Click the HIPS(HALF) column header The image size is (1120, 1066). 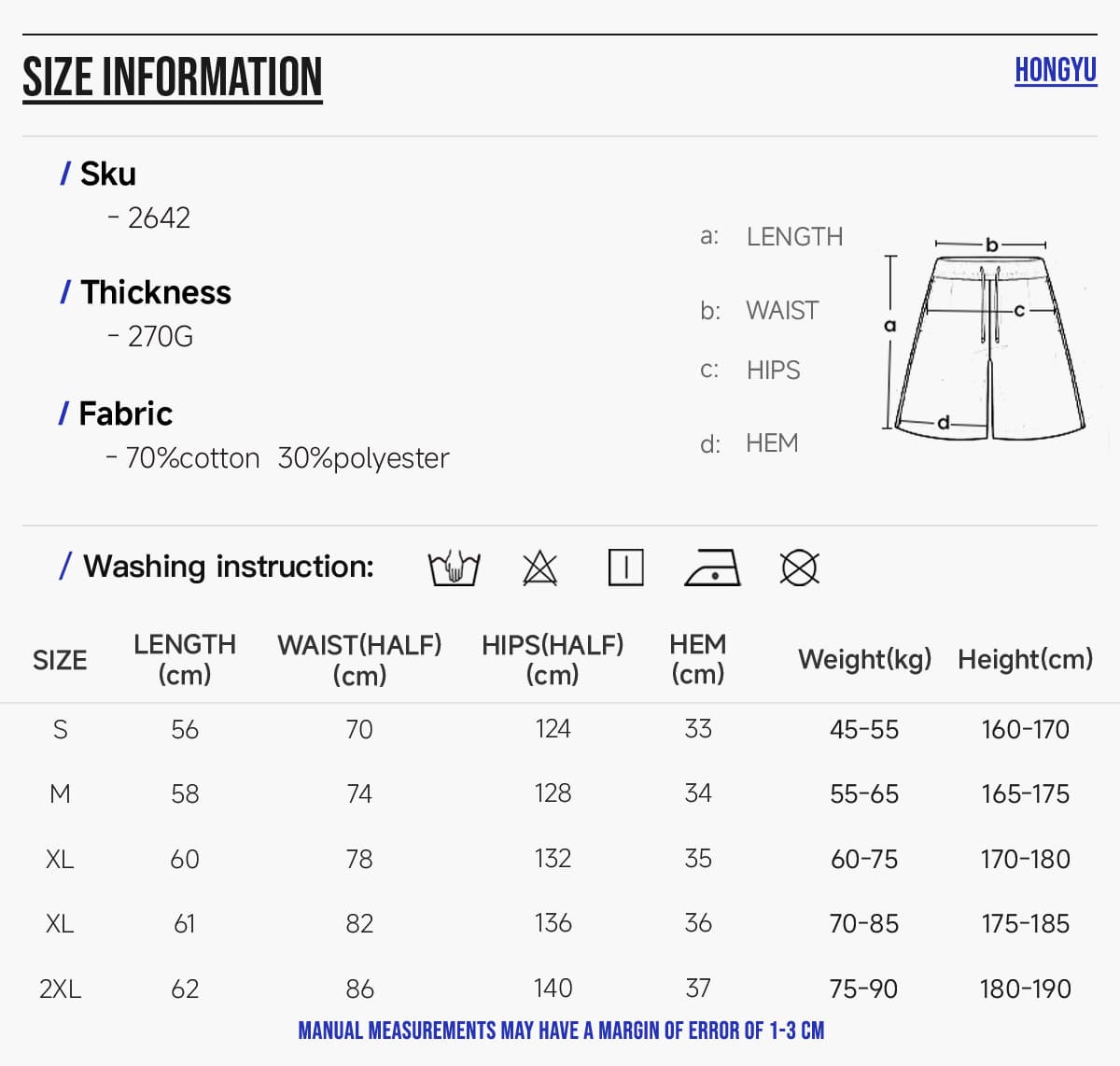pos(553,659)
